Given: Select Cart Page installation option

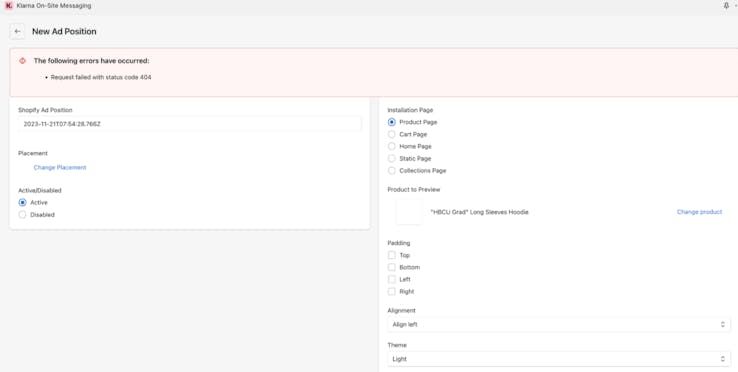Looking at the screenshot, I should point(392,134).
